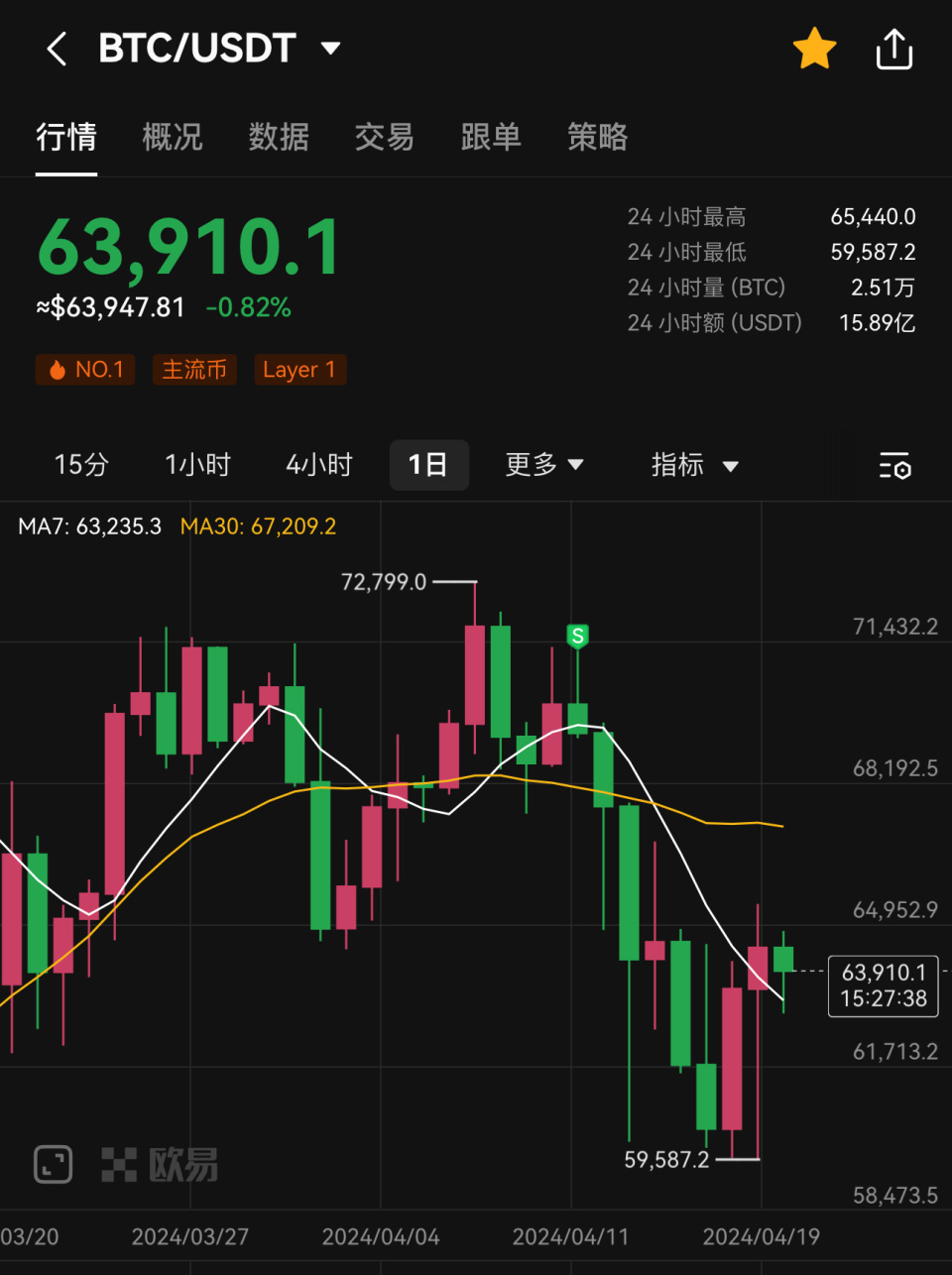Tap the green S sell marker on chart
The height and width of the screenshot is (1275, 952).
pos(576,637)
